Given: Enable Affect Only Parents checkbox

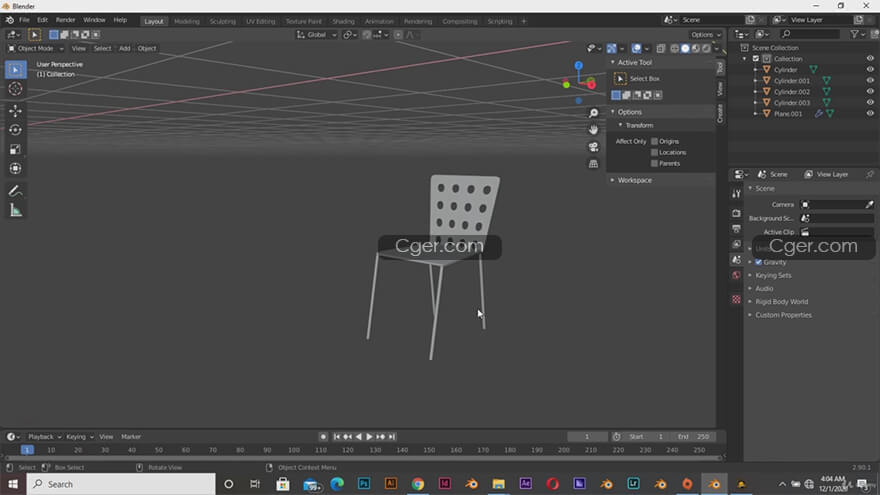Looking at the screenshot, I should pos(654,163).
